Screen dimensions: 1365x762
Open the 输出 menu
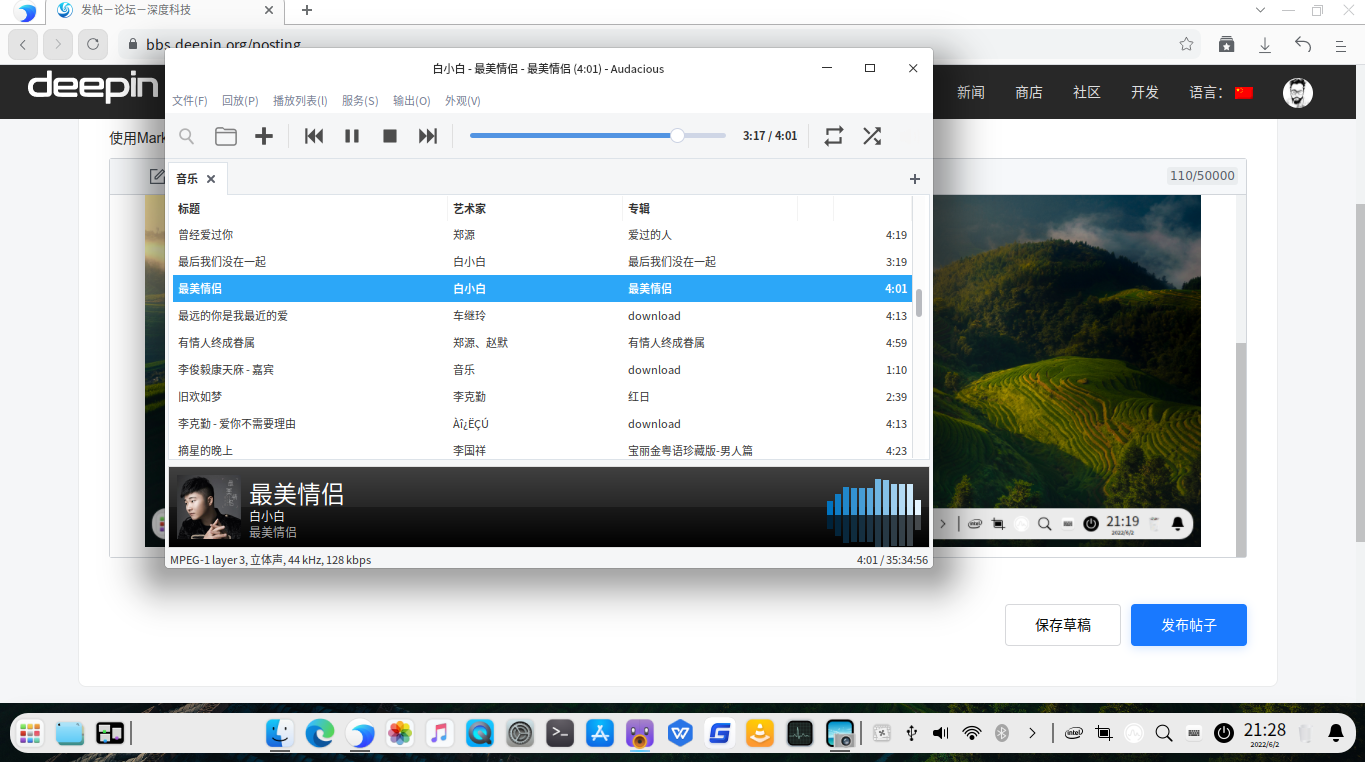click(412, 100)
